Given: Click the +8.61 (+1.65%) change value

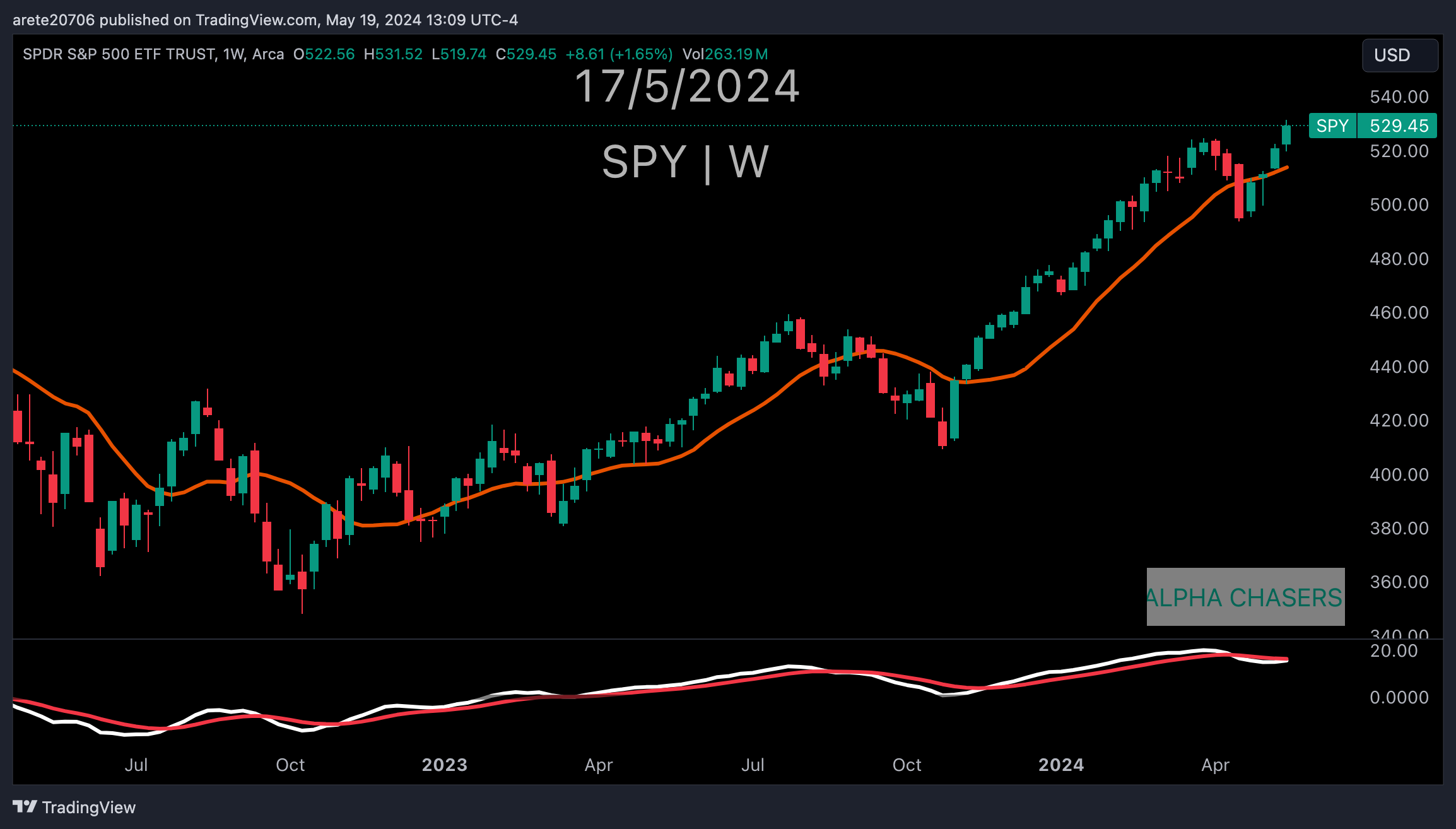Looking at the screenshot, I should (619, 54).
